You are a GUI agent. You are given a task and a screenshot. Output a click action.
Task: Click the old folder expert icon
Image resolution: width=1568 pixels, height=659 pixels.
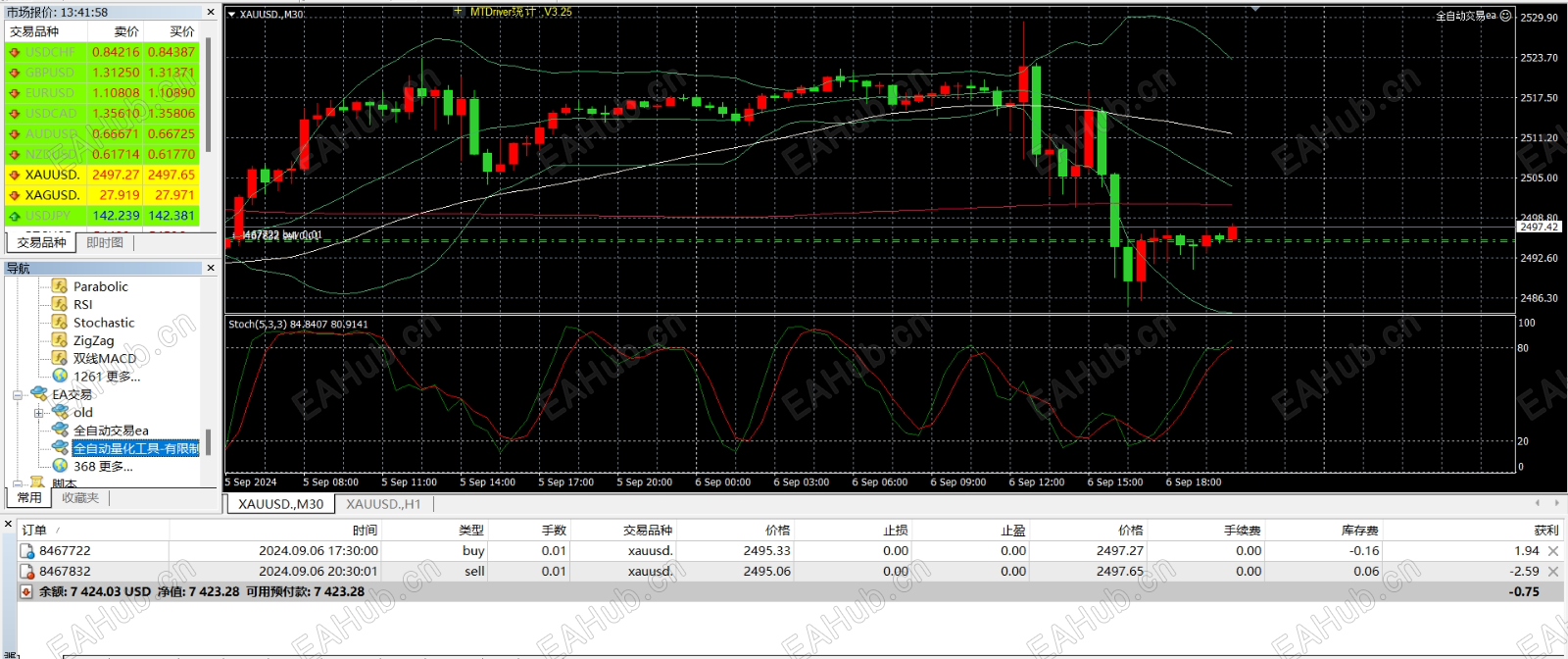61,412
